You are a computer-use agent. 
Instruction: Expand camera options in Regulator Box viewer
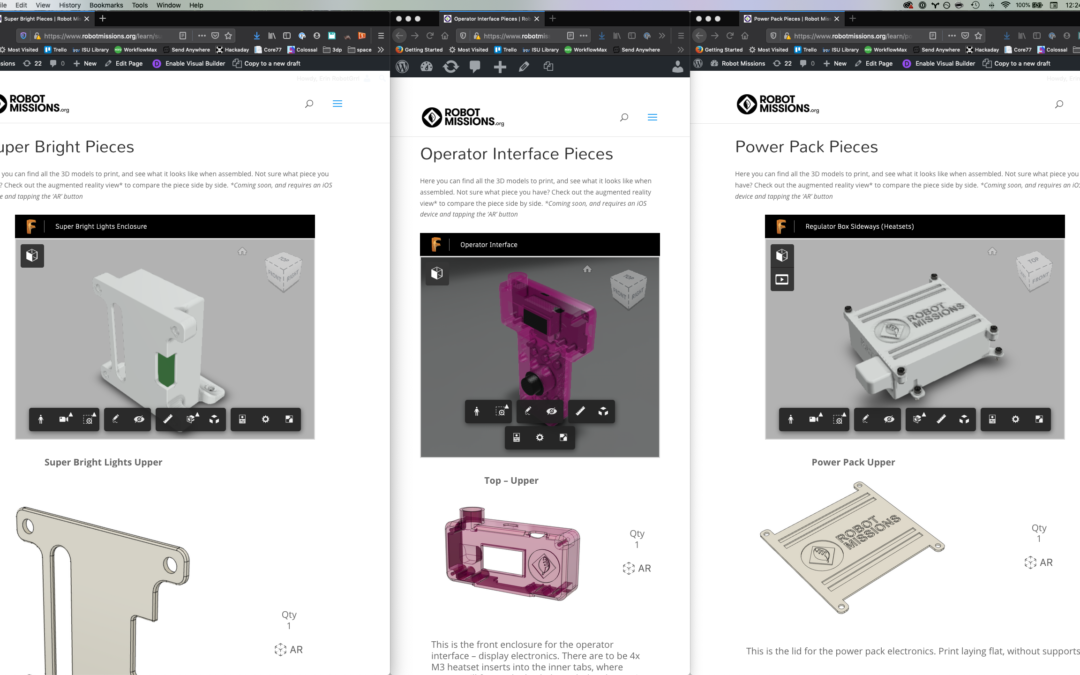tap(820, 415)
